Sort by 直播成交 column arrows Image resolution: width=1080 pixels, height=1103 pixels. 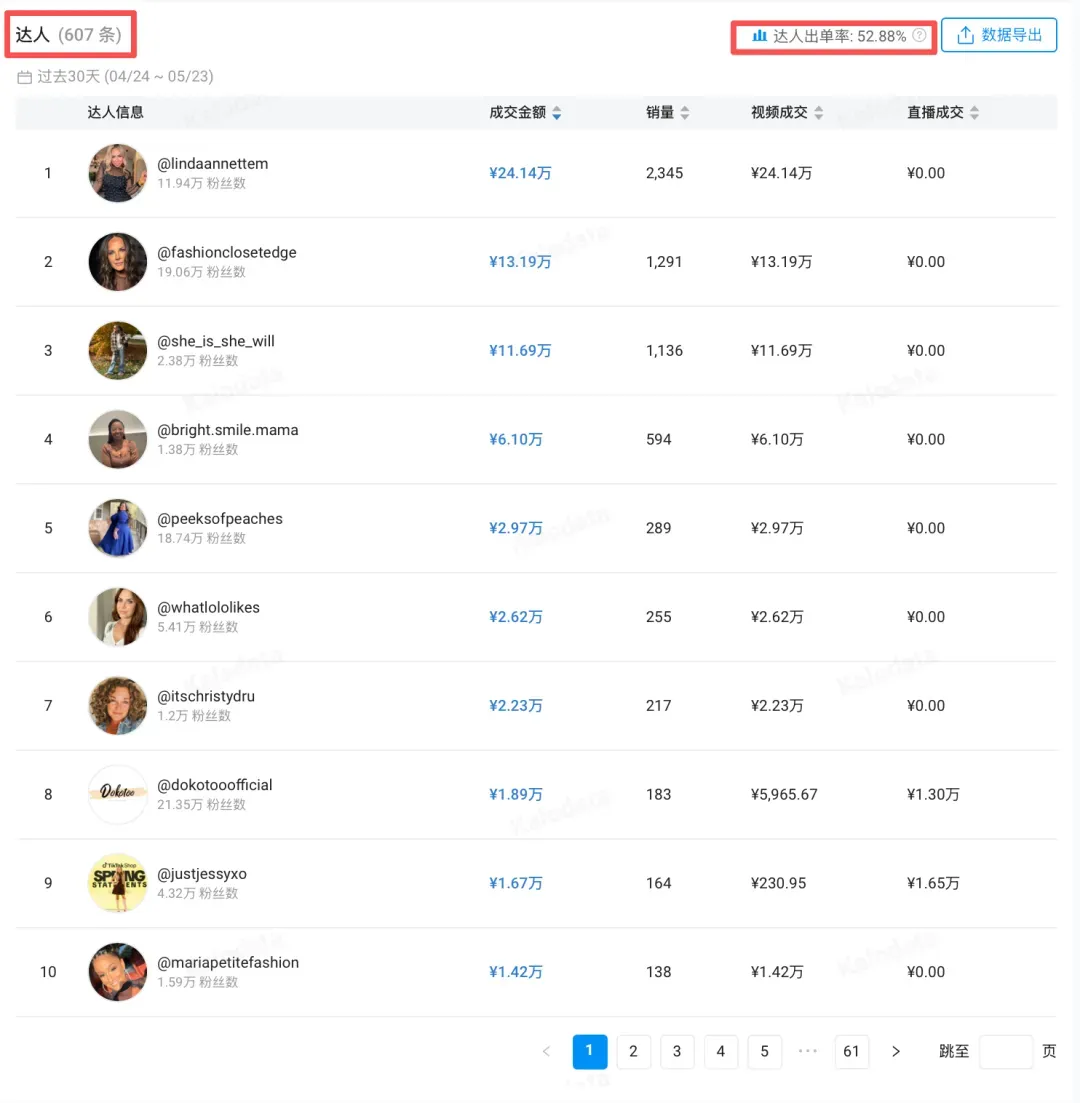coord(974,113)
